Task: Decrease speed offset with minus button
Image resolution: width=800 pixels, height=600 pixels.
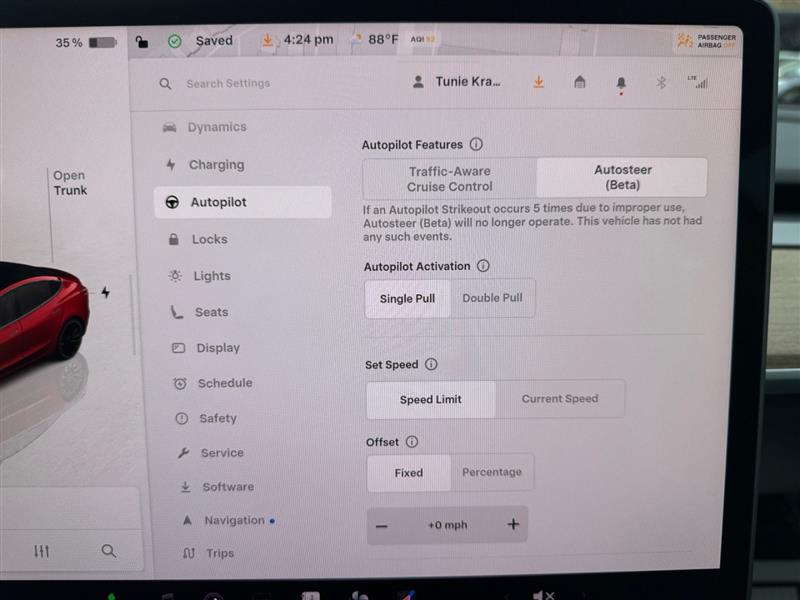Action: point(382,525)
